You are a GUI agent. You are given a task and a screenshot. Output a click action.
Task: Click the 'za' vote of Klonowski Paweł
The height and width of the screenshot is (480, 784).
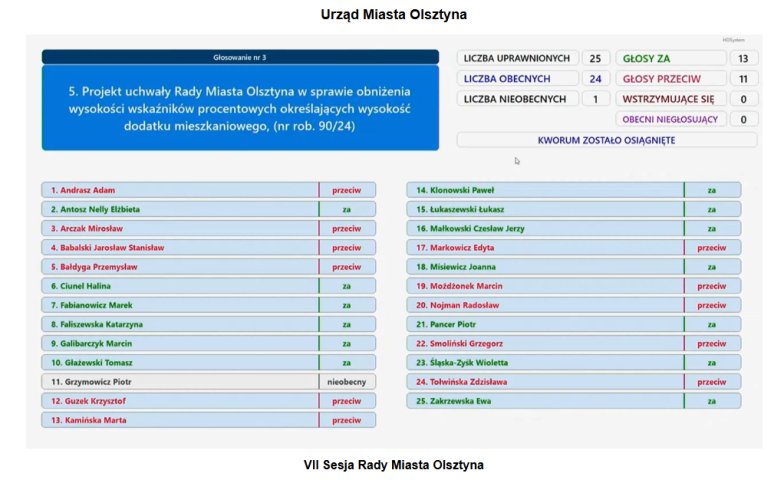click(712, 190)
